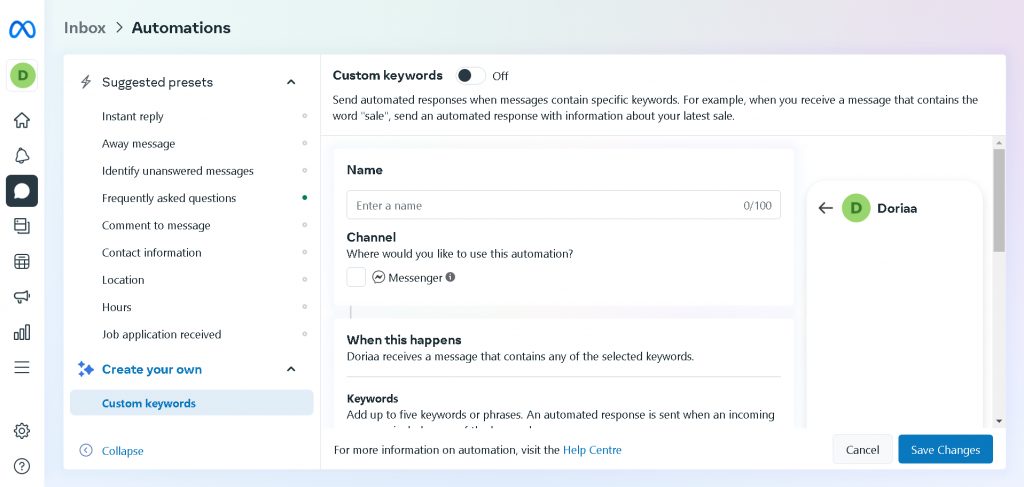The height and width of the screenshot is (487, 1024).
Task: Select Frequently asked questions preset
Action: point(169,198)
